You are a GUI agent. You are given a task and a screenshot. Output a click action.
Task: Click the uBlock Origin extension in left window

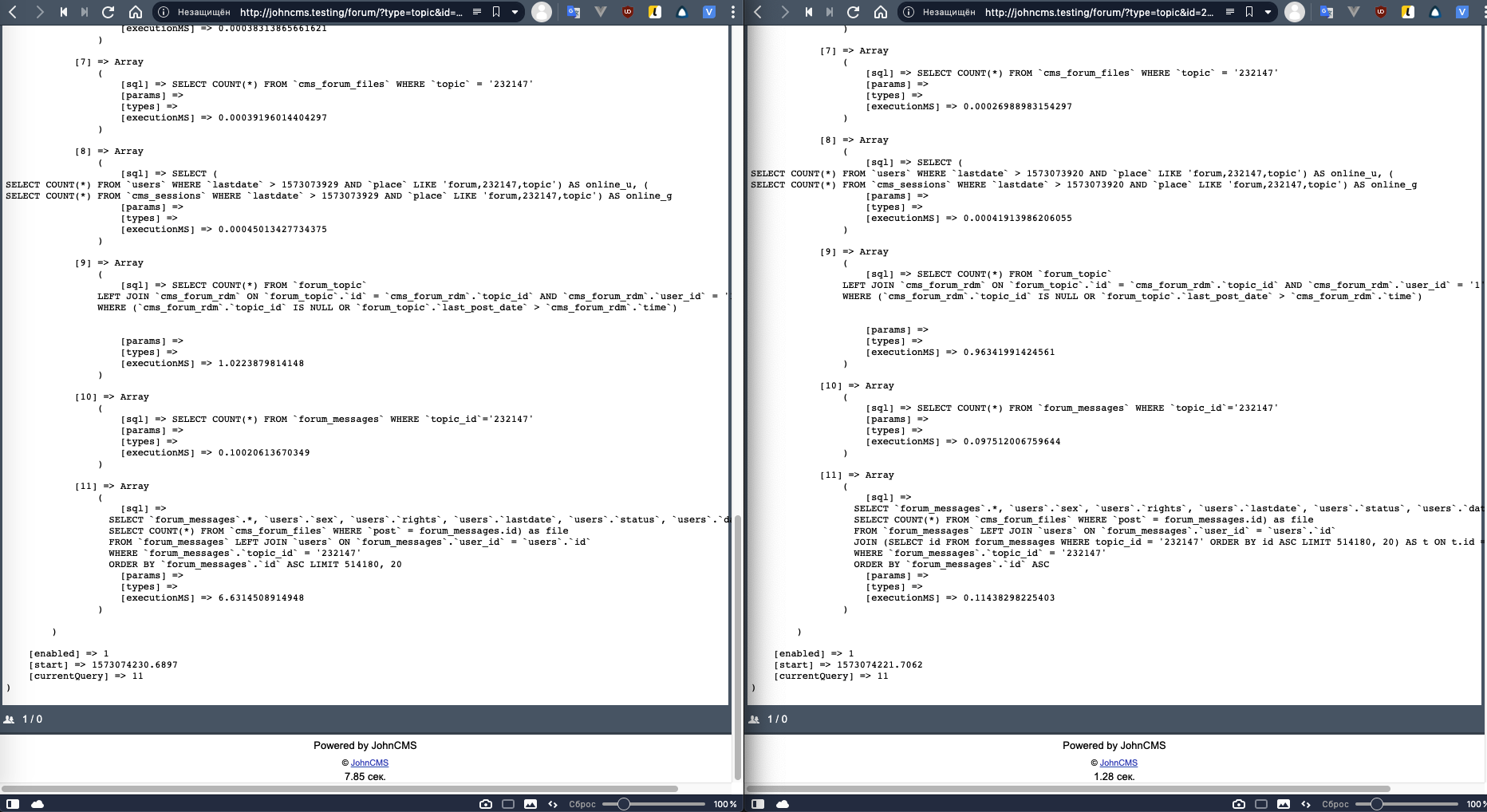[628, 12]
